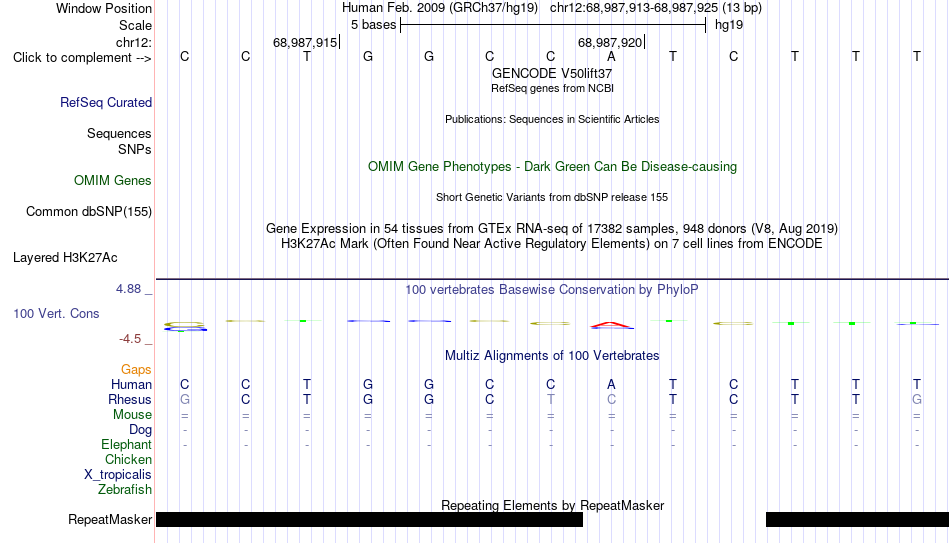This screenshot has width=950, height=543.
Task: Open the OMIM Genes track label
Action: pyautogui.click(x=113, y=181)
